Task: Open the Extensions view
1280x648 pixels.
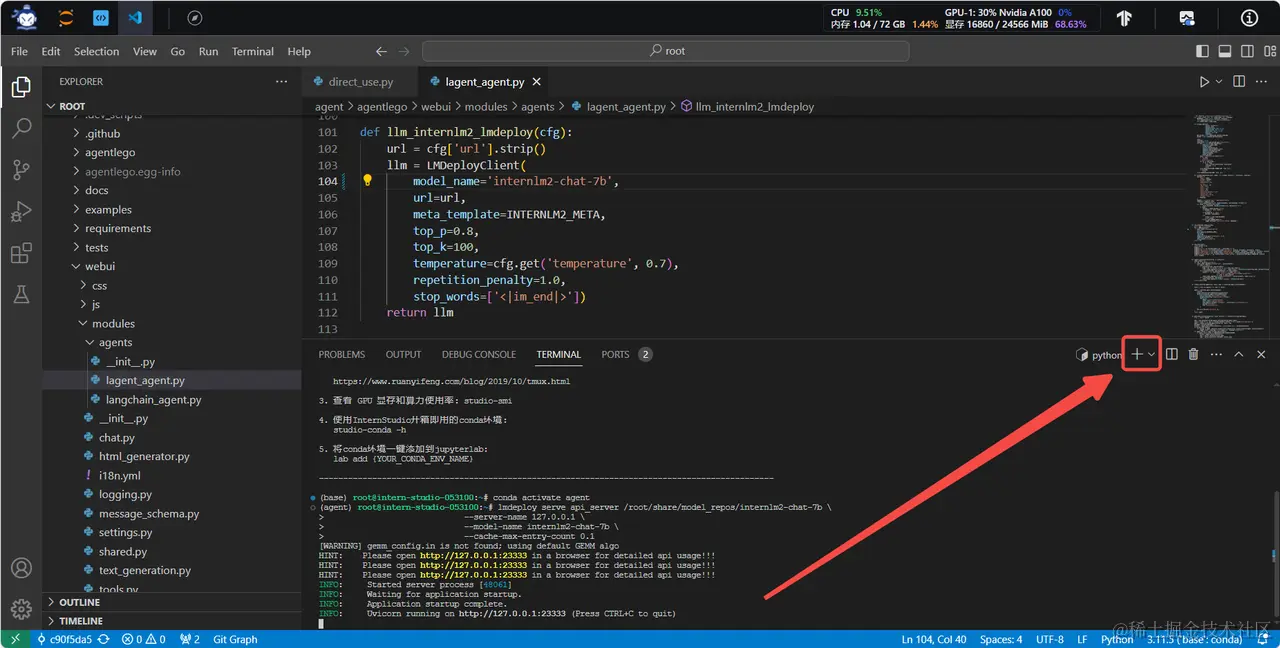Action: click(21, 253)
